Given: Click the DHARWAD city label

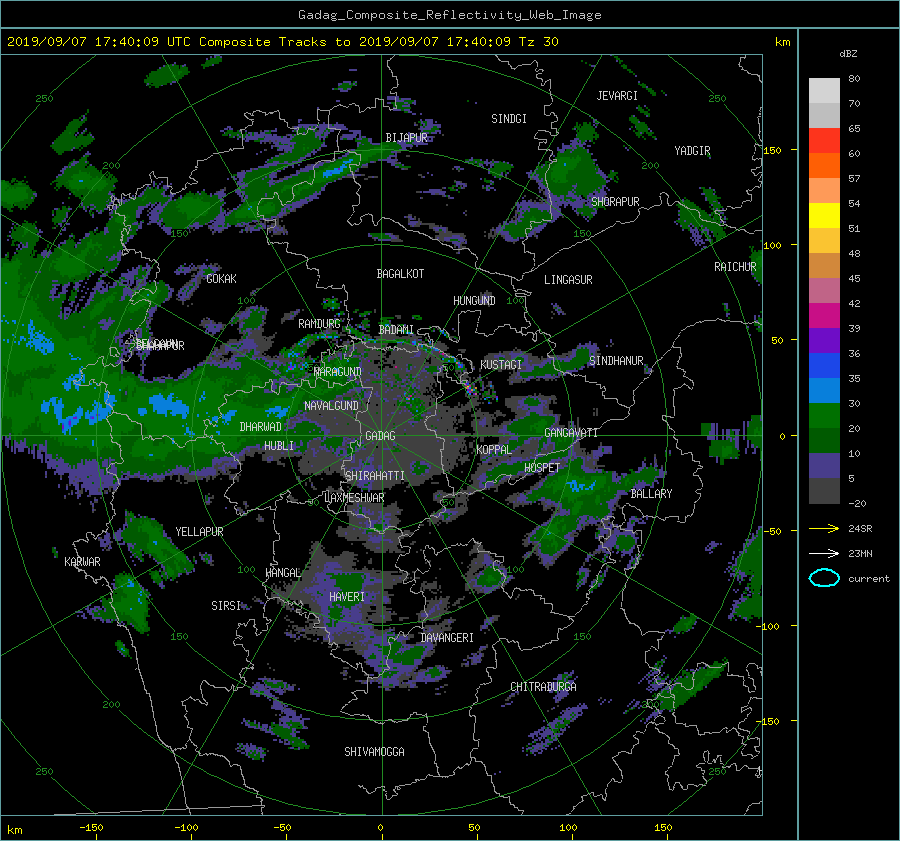Looking at the screenshot, I should 260,427.
